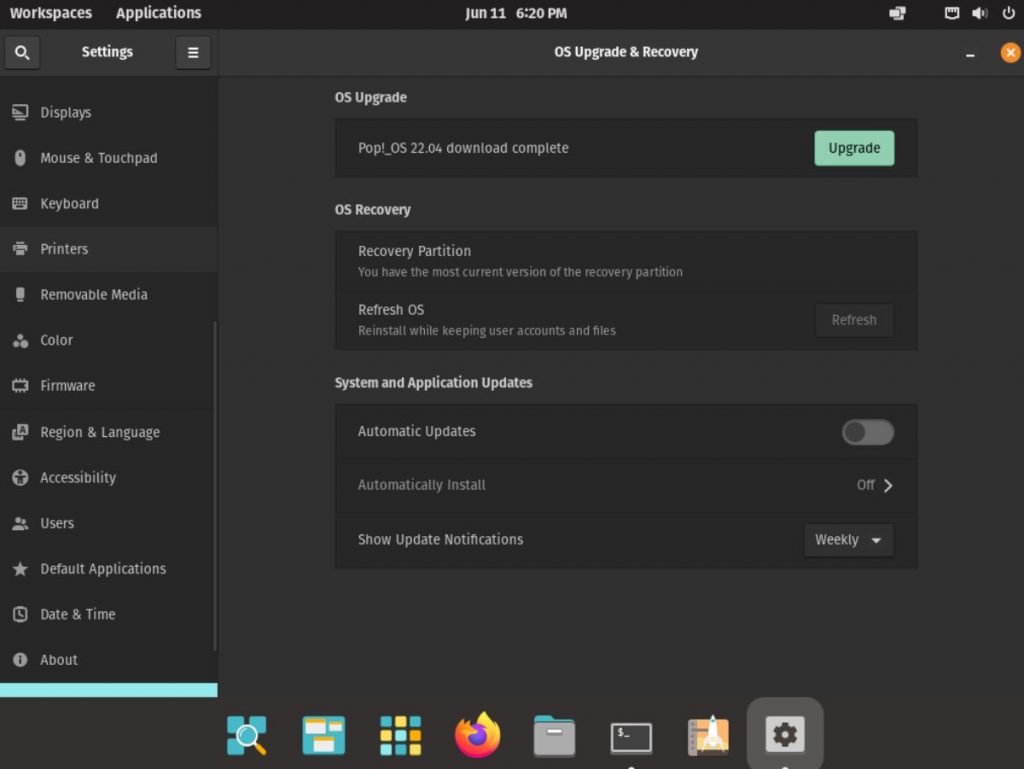Toggle the Automatic Updates switch
Screen dimensions: 1024x769
pos(867,431)
